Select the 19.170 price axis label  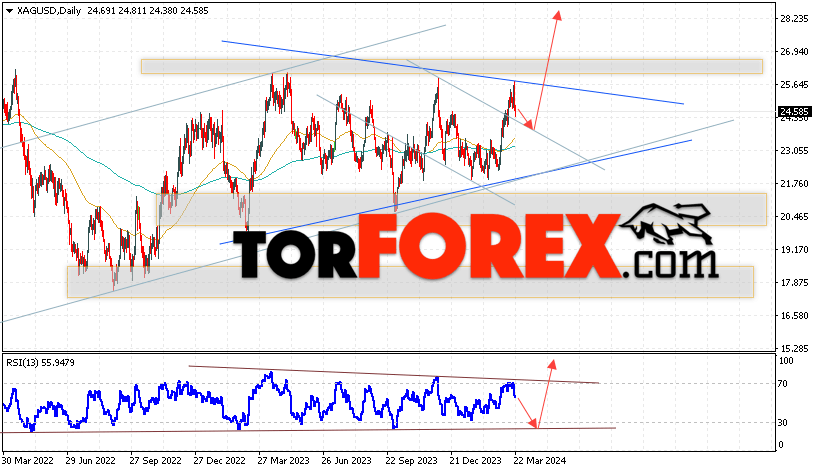click(795, 250)
